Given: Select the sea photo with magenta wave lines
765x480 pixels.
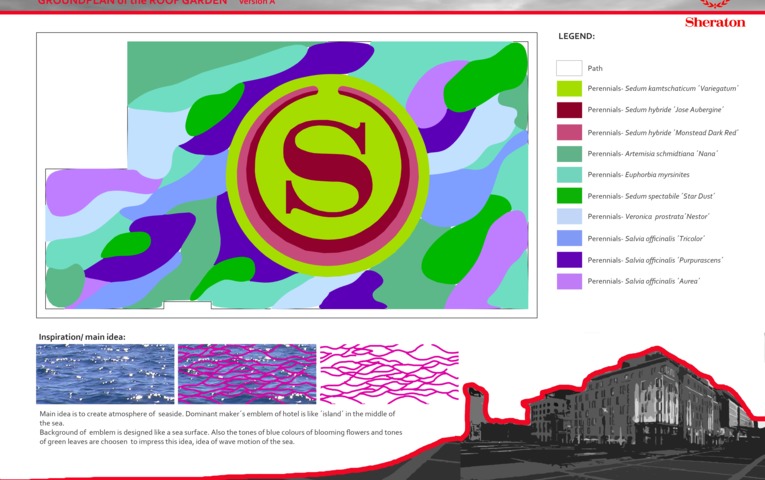Looking at the screenshot, I should click(247, 374).
